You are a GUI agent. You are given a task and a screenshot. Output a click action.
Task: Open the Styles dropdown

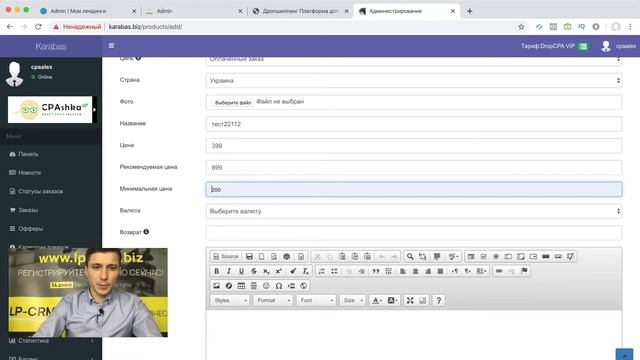point(230,300)
